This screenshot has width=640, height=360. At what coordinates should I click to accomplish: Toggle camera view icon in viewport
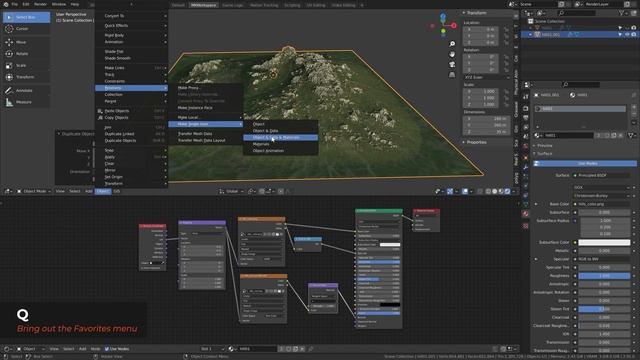pyautogui.click(x=452, y=64)
